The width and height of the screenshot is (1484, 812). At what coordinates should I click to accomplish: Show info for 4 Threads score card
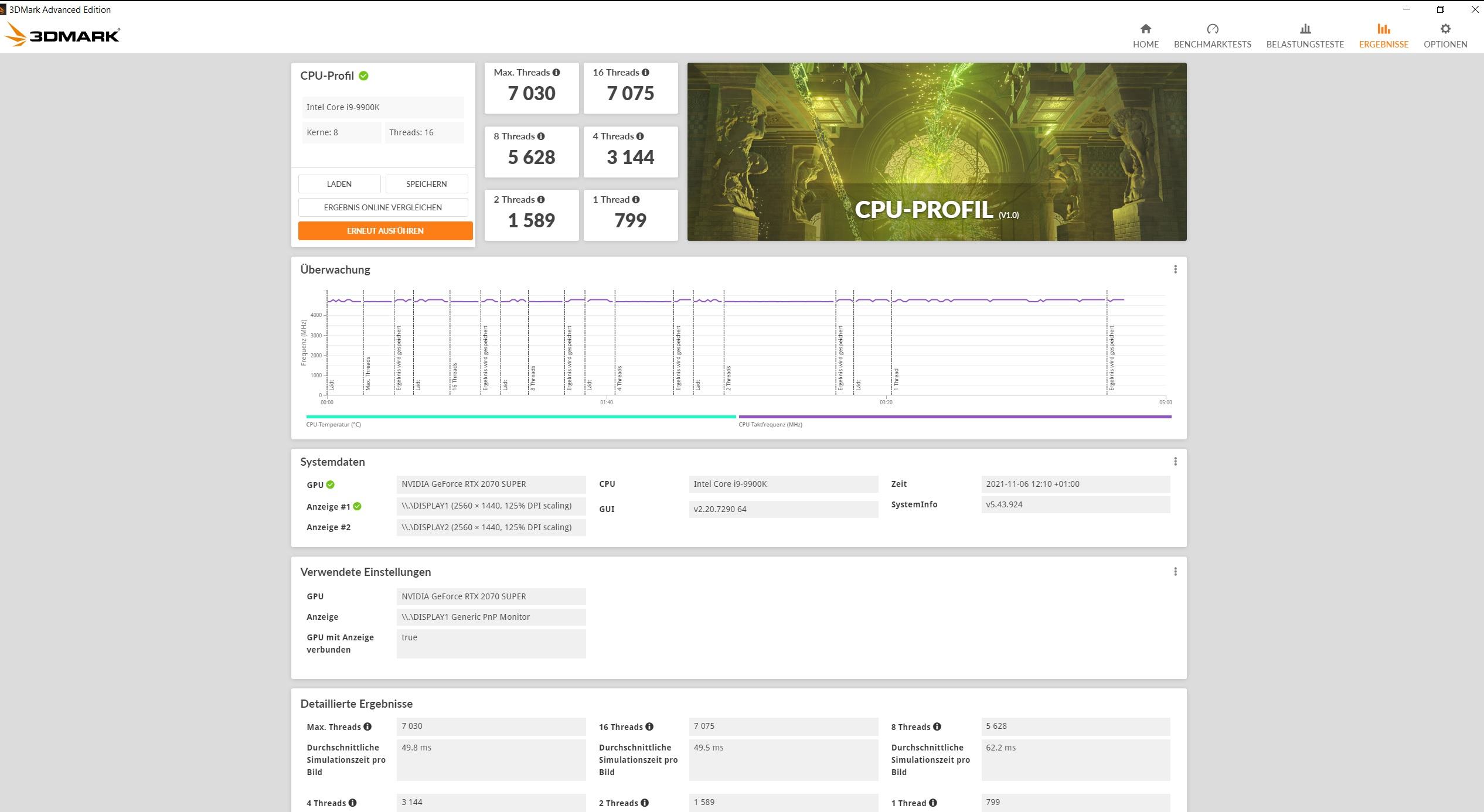pos(640,137)
